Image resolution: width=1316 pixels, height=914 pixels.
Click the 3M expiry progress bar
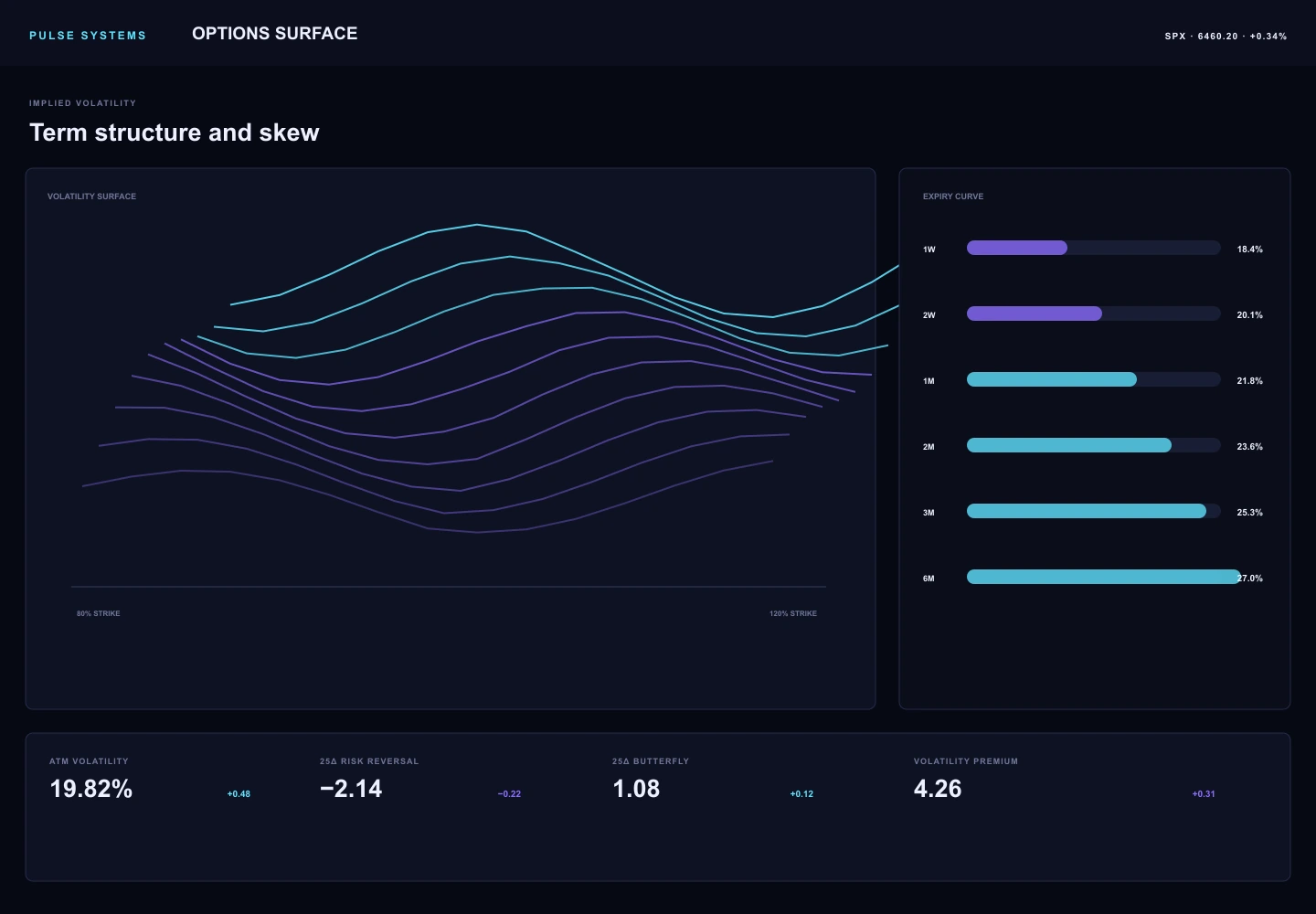1094,511
